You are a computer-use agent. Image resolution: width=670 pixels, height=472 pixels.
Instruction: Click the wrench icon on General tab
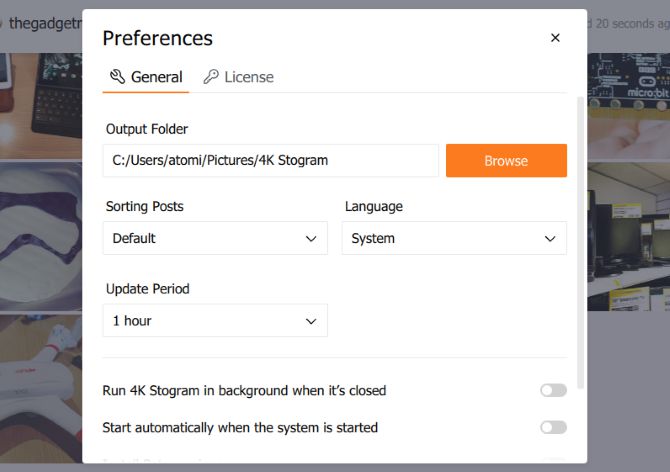click(x=117, y=77)
